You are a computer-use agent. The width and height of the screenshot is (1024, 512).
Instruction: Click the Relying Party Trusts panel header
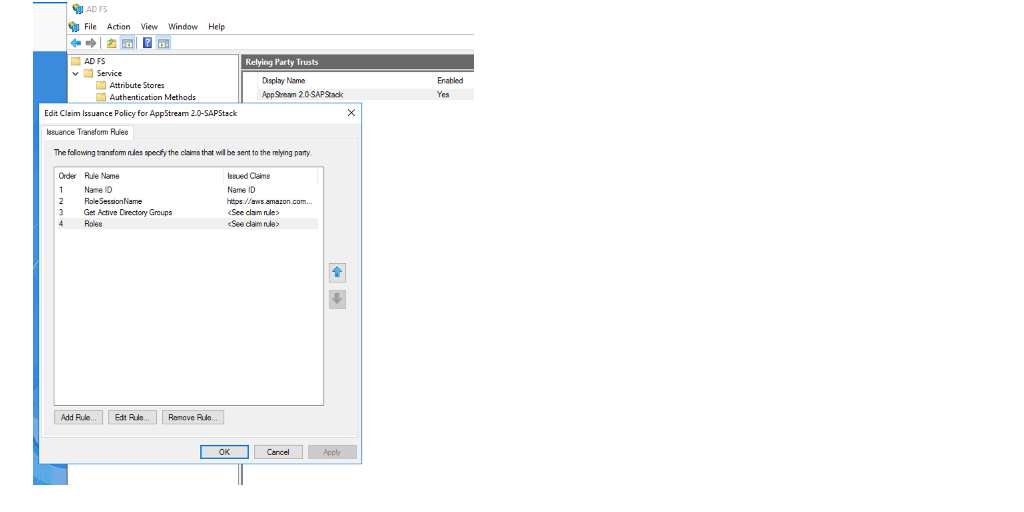(x=357, y=62)
